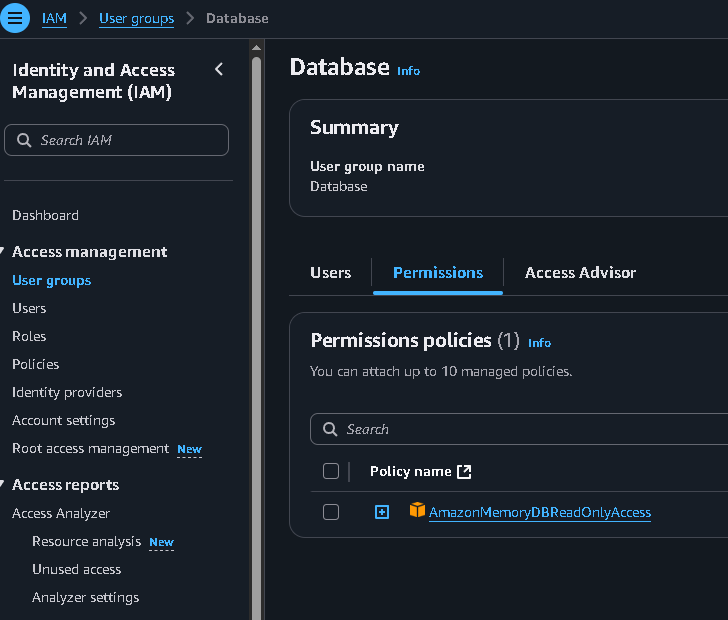The height and width of the screenshot is (620, 728).
Task: Check the AmazonMemoryDBReadOnlyAccess row checkbox
Action: 331,512
